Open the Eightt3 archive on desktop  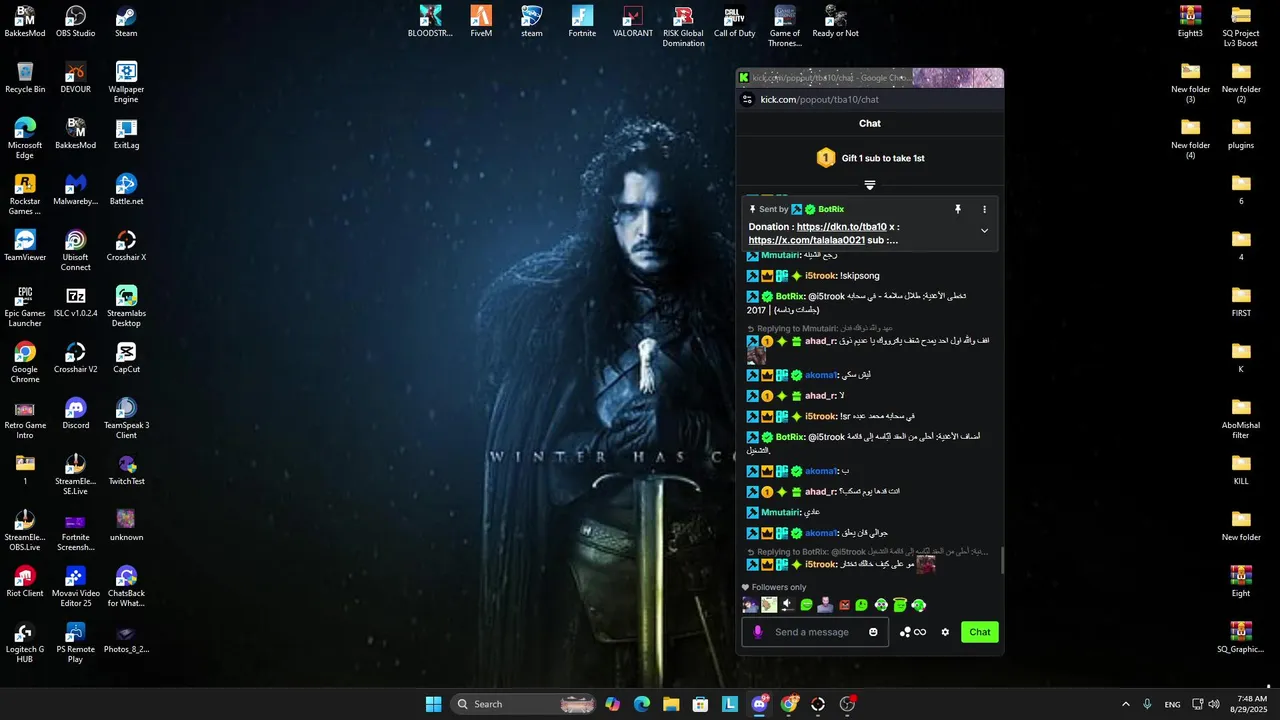(1190, 22)
